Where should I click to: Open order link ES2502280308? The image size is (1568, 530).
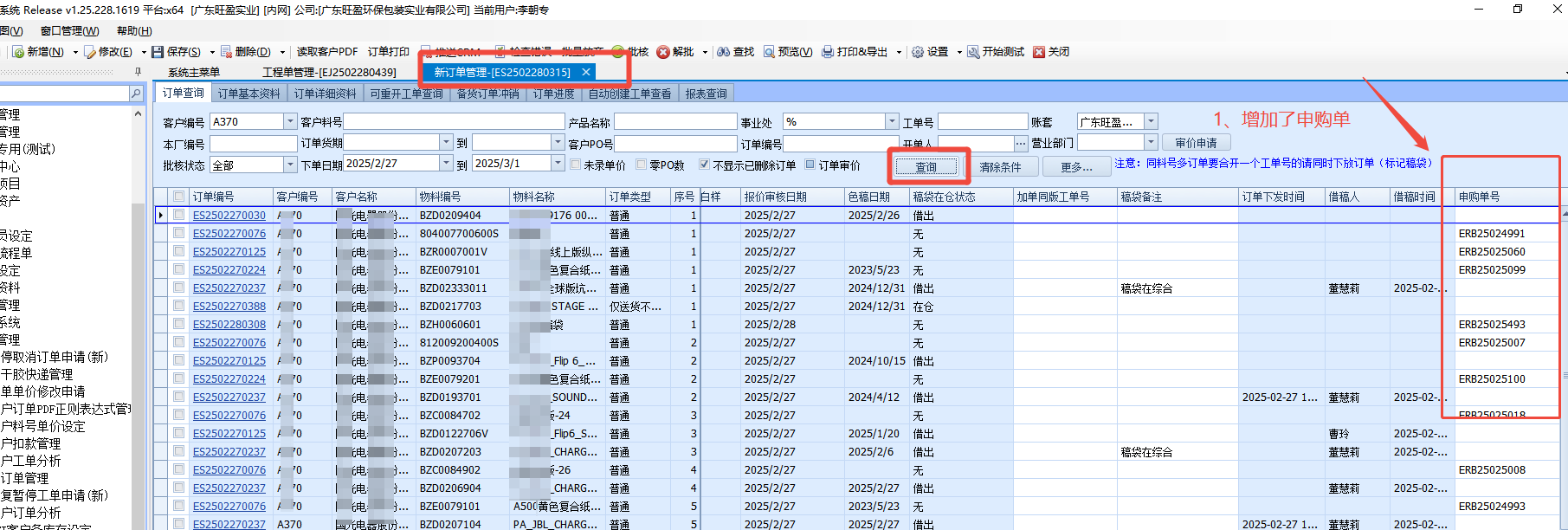click(229, 325)
